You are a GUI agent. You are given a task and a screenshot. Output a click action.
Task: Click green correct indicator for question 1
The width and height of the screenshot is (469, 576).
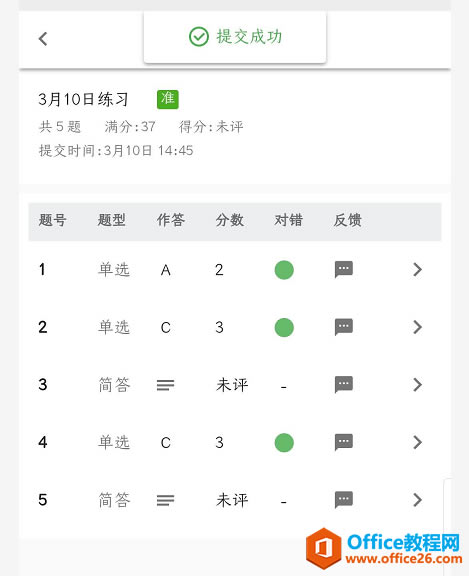click(284, 270)
